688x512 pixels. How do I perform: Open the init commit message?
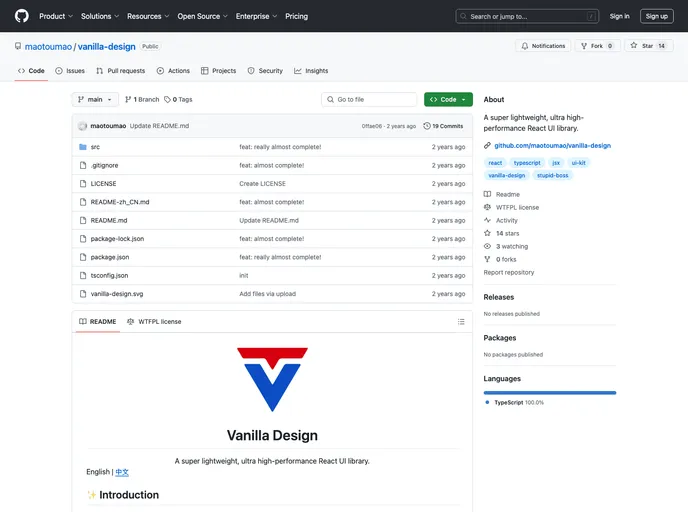pyautogui.click(x=244, y=276)
